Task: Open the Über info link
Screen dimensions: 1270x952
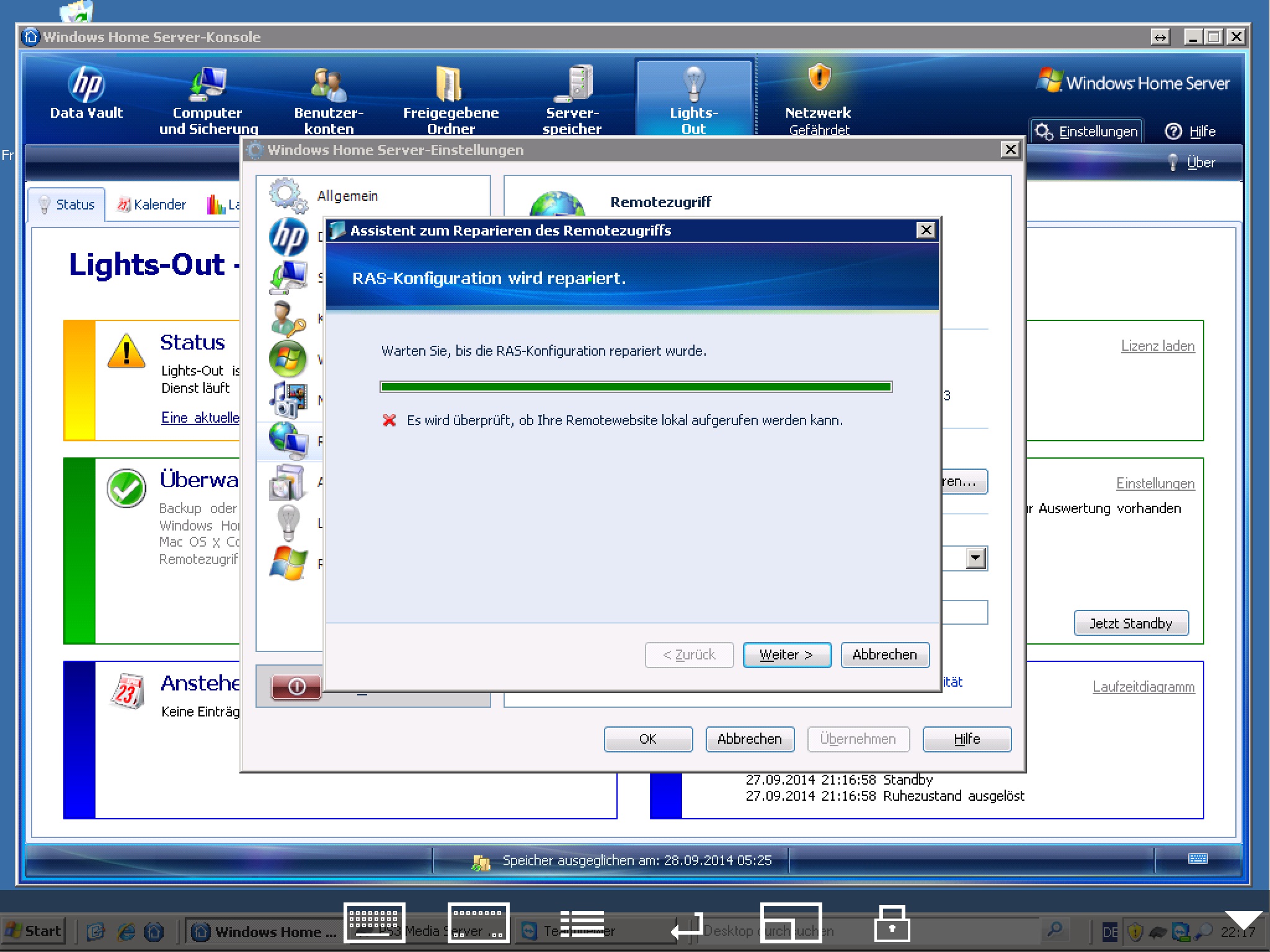Action: tap(1191, 162)
